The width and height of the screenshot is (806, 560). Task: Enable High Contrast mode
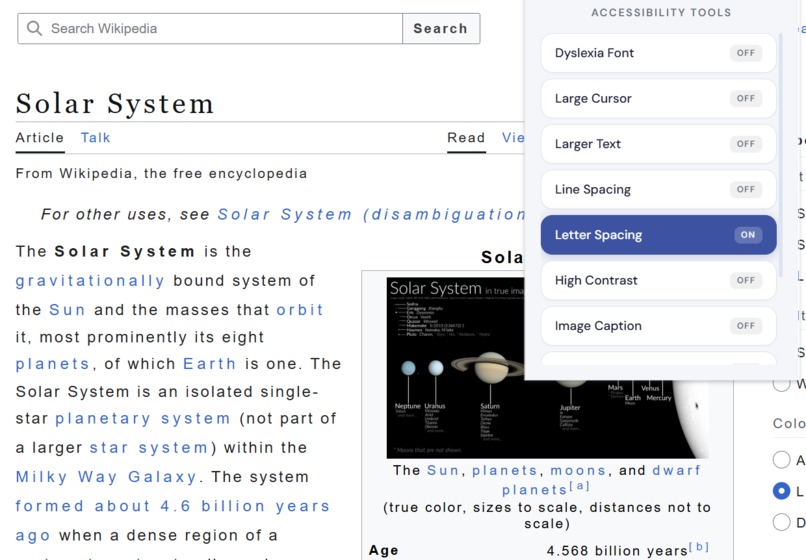click(x=658, y=280)
